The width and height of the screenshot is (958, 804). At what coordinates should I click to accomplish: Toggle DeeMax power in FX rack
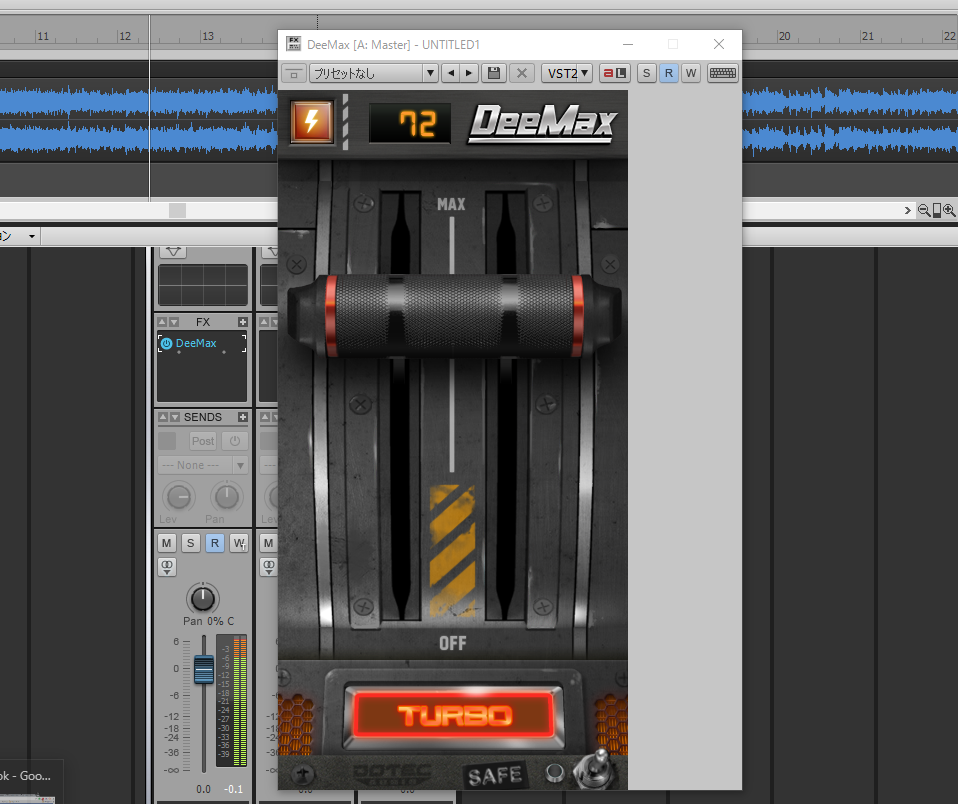[166, 343]
